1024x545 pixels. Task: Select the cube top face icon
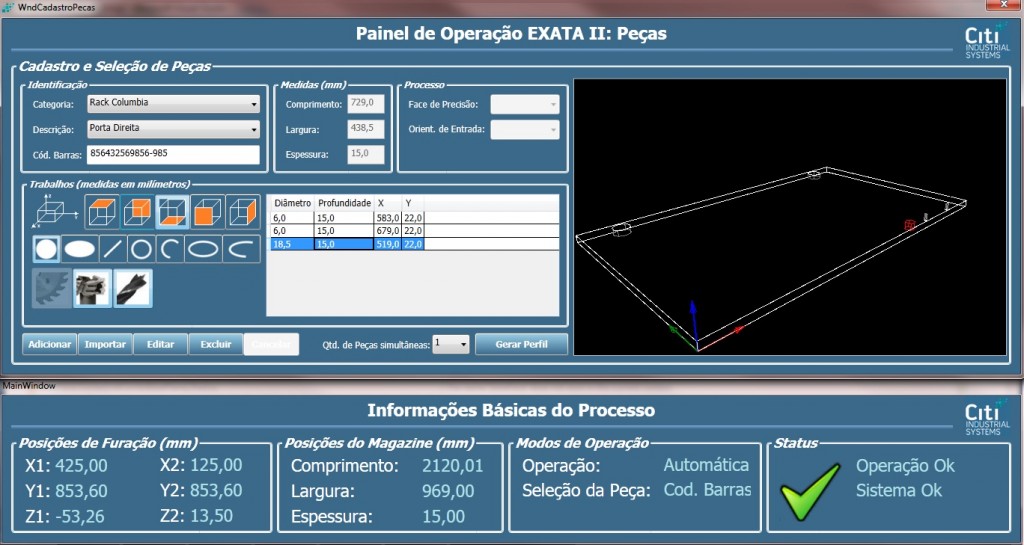point(102,212)
